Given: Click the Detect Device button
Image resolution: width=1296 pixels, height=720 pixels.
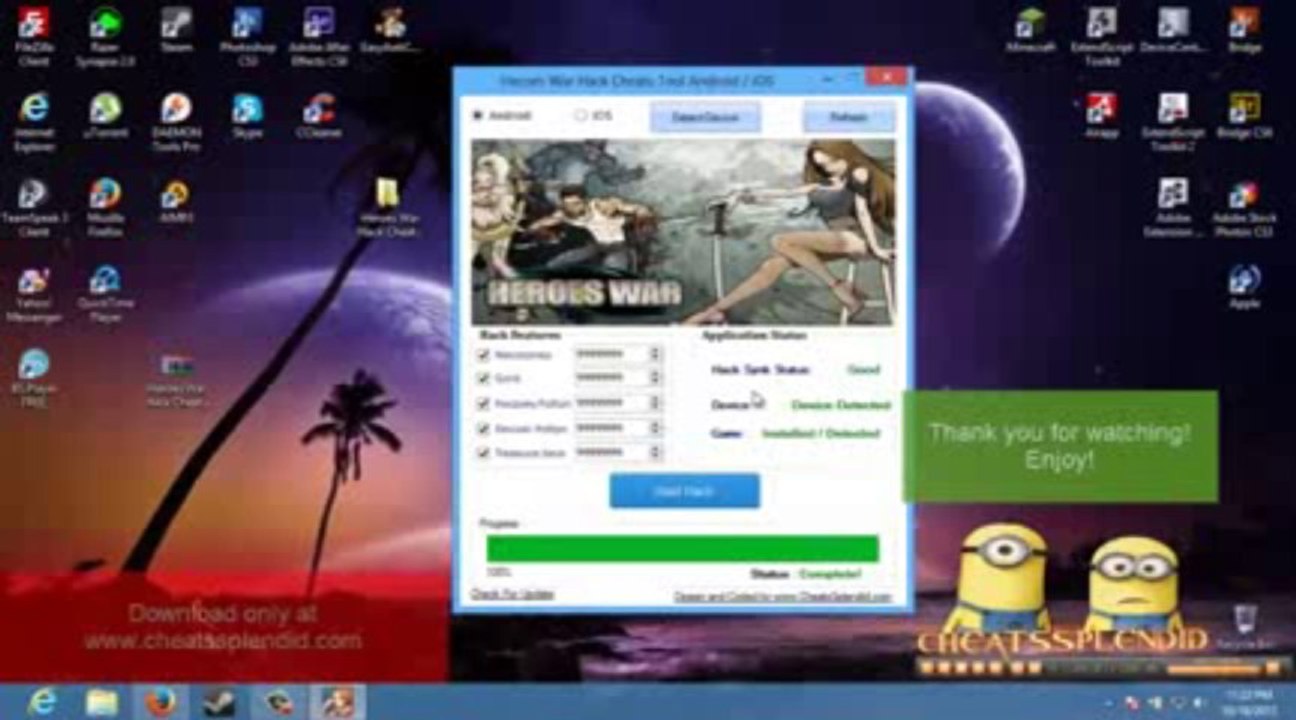Looking at the screenshot, I should coord(705,117).
